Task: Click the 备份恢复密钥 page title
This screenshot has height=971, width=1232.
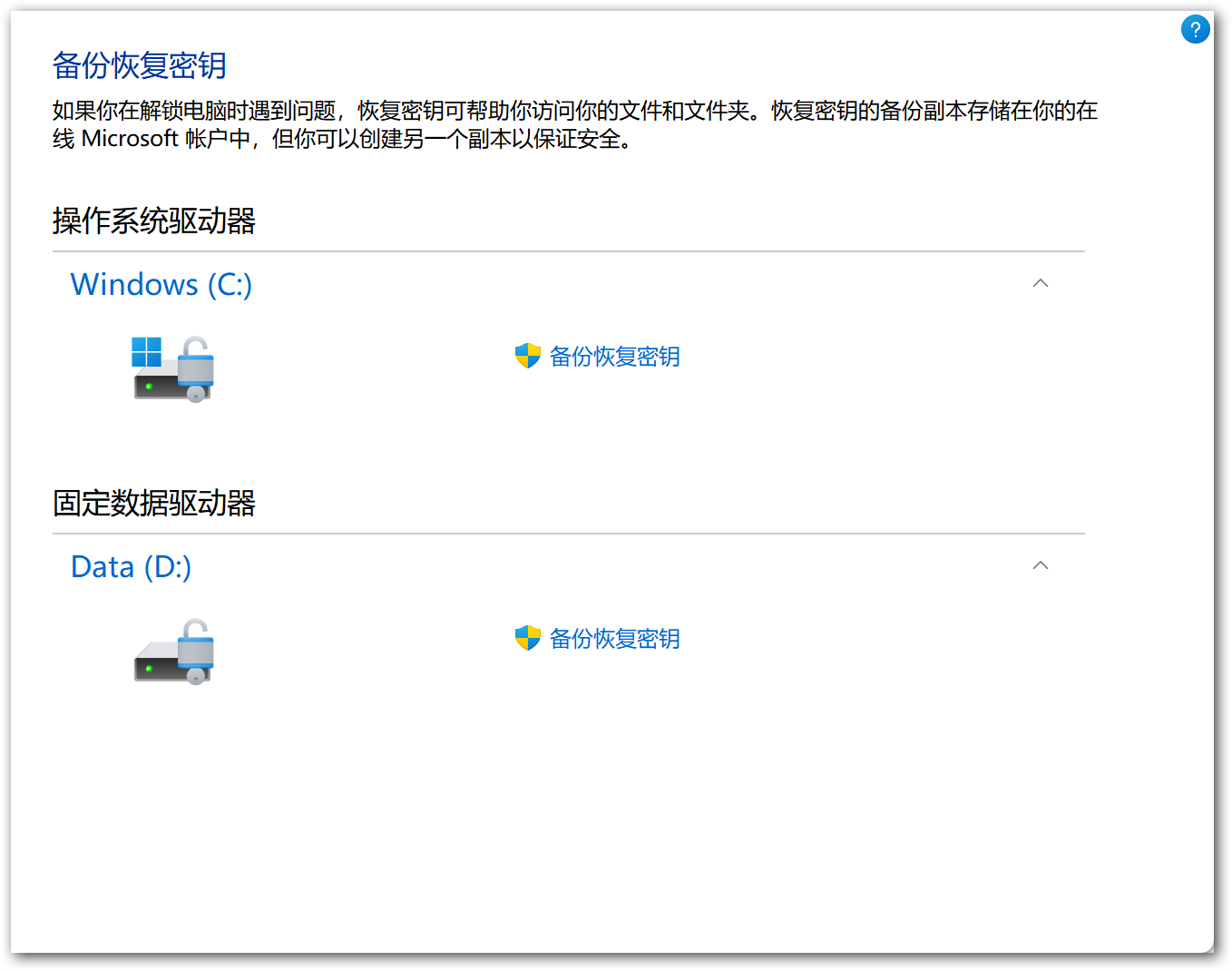Action: pos(139,65)
